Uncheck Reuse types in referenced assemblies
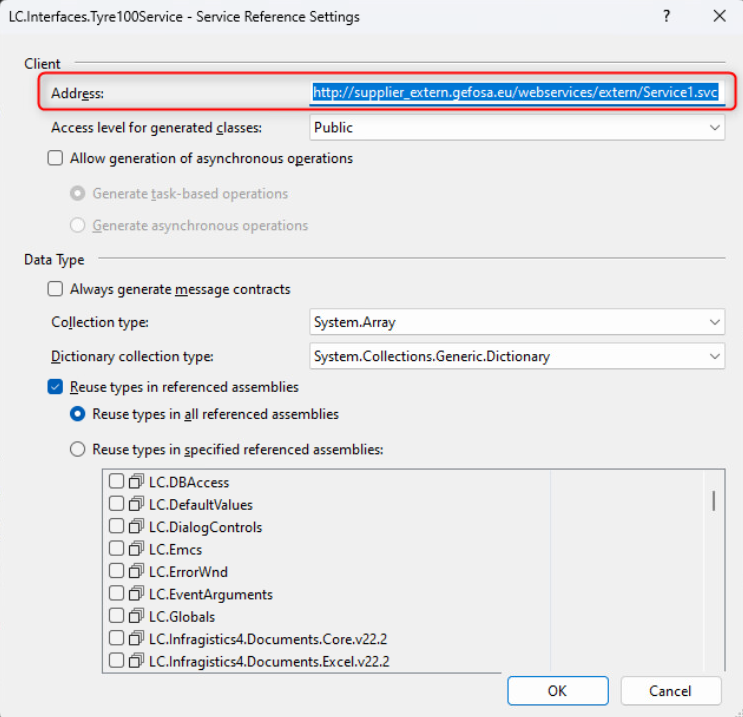 coord(56,386)
